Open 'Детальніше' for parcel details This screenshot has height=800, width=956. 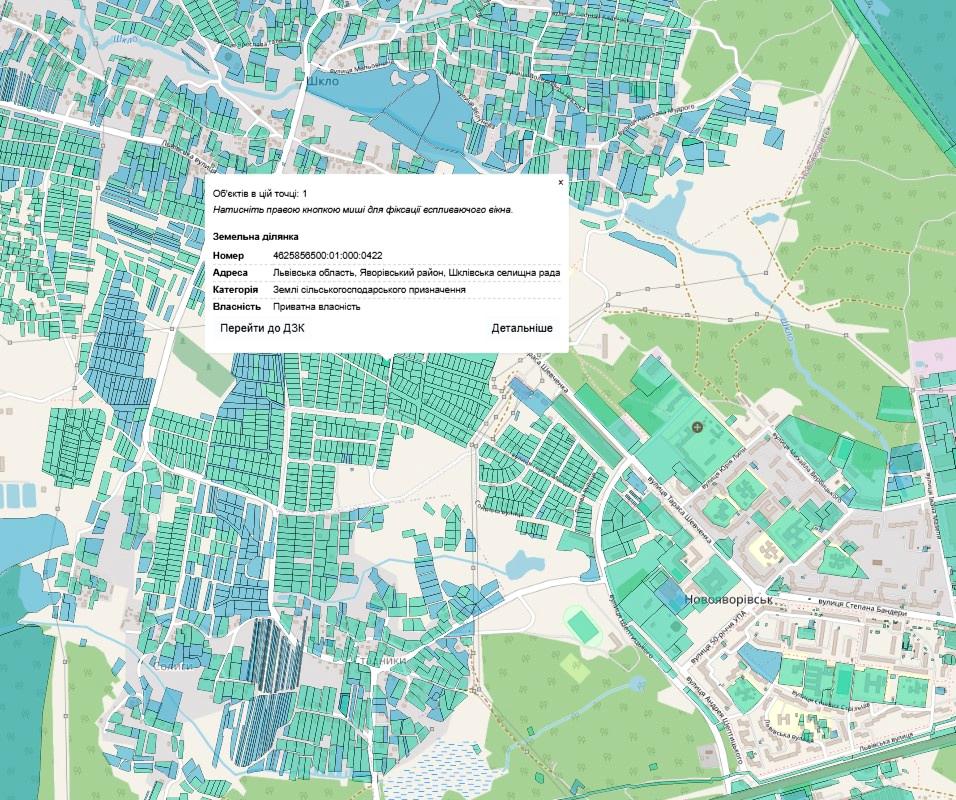pyautogui.click(x=521, y=328)
